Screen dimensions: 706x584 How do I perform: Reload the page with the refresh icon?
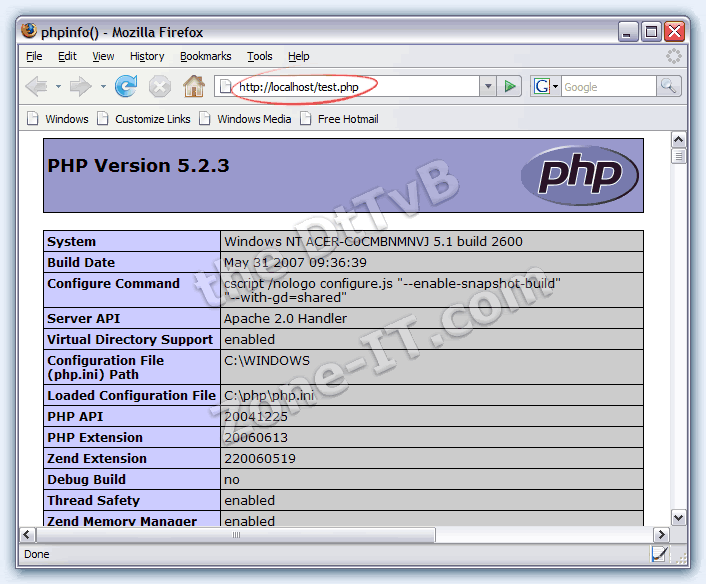click(127, 86)
